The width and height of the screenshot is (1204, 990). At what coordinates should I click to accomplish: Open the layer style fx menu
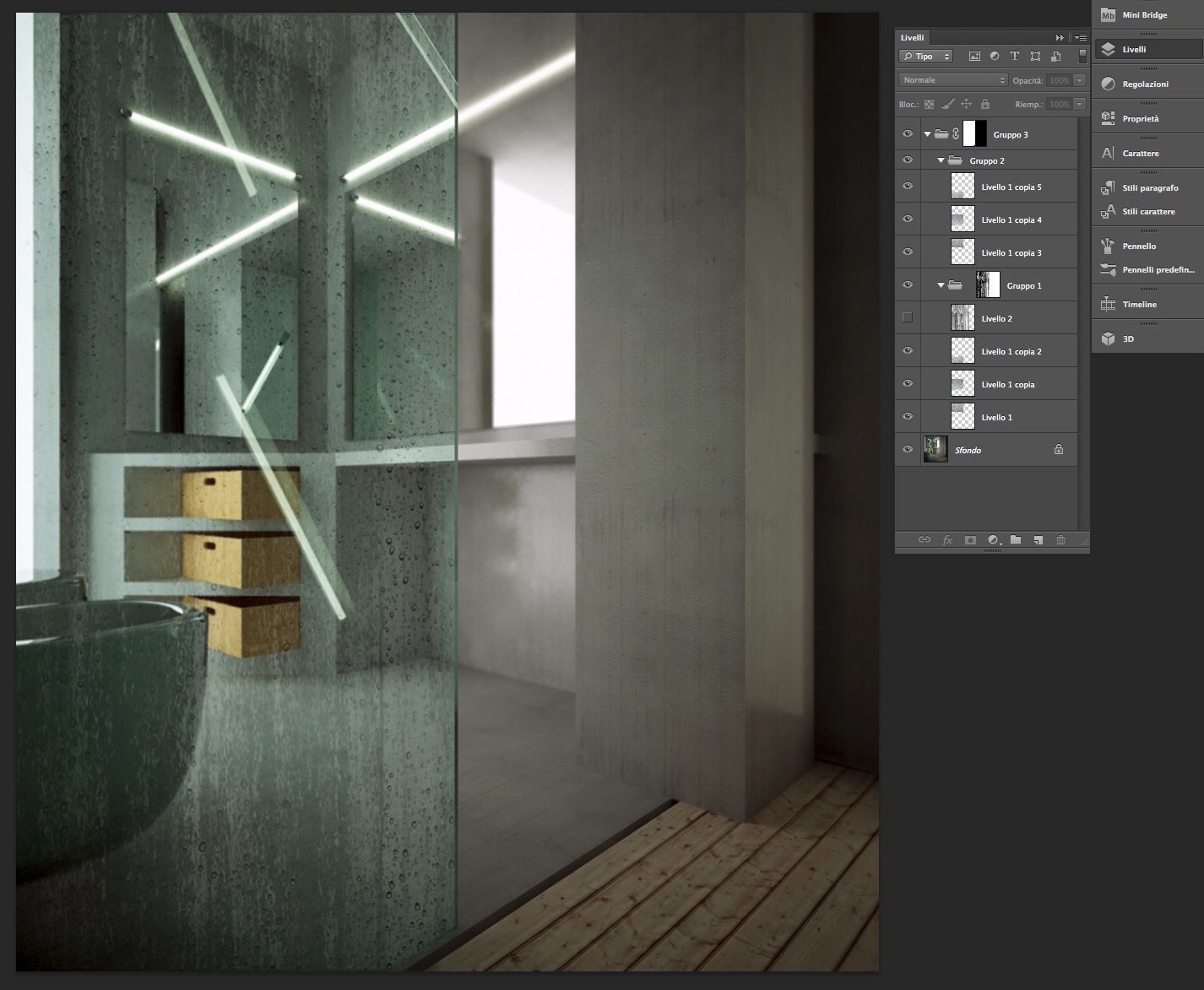point(947,540)
